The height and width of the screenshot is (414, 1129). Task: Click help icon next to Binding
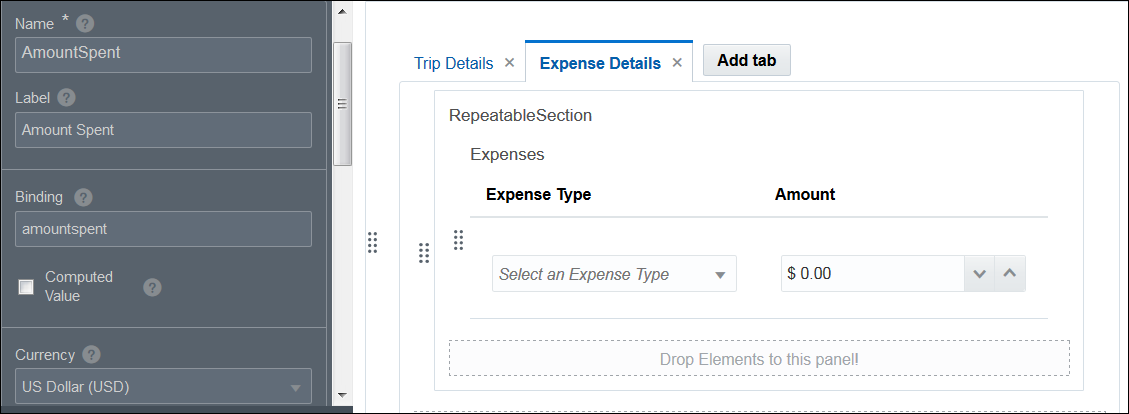point(84,197)
